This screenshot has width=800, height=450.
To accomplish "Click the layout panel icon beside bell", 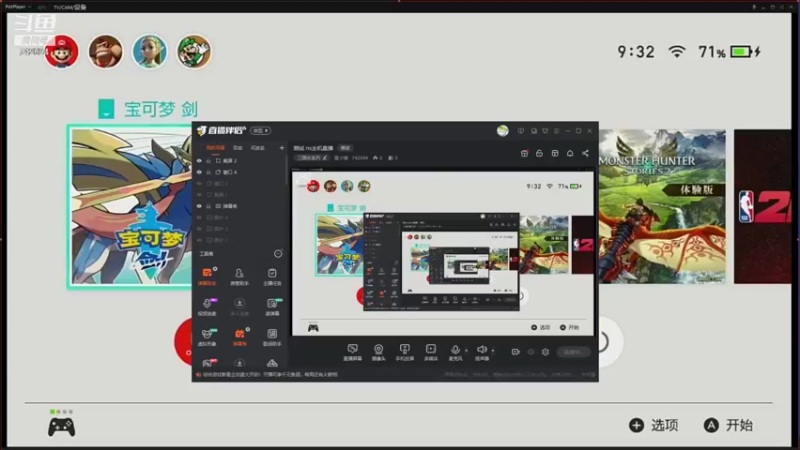I will (x=555, y=153).
